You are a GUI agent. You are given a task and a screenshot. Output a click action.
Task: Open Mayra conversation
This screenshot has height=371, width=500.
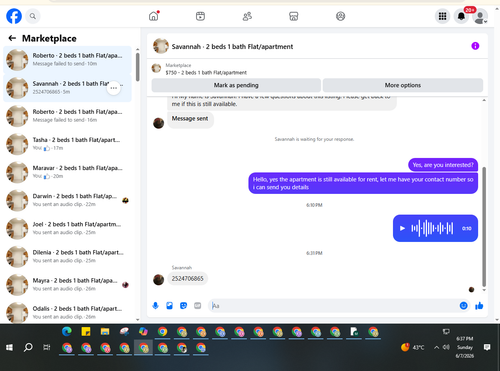click(x=67, y=285)
